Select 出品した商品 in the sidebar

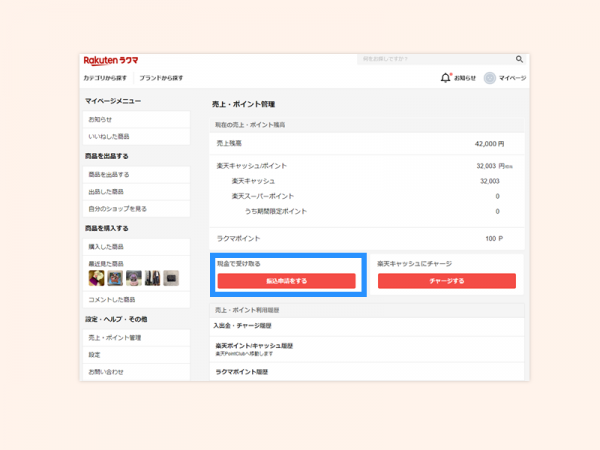(x=136, y=191)
